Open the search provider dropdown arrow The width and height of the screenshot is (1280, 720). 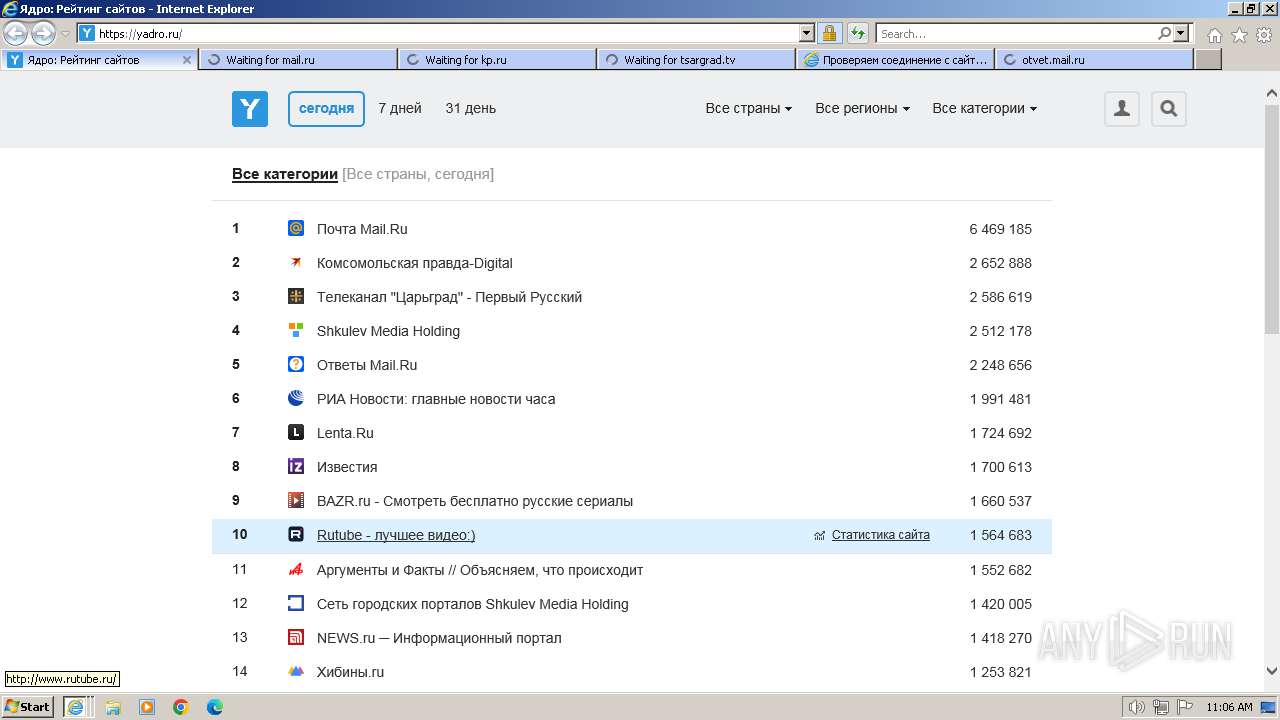[1181, 33]
